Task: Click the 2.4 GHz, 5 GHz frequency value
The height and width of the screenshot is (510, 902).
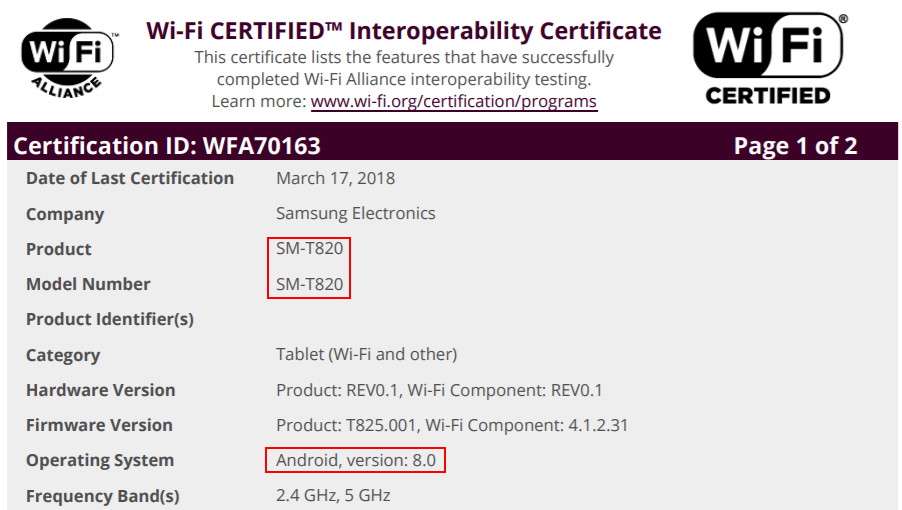Action: pyautogui.click(x=333, y=495)
